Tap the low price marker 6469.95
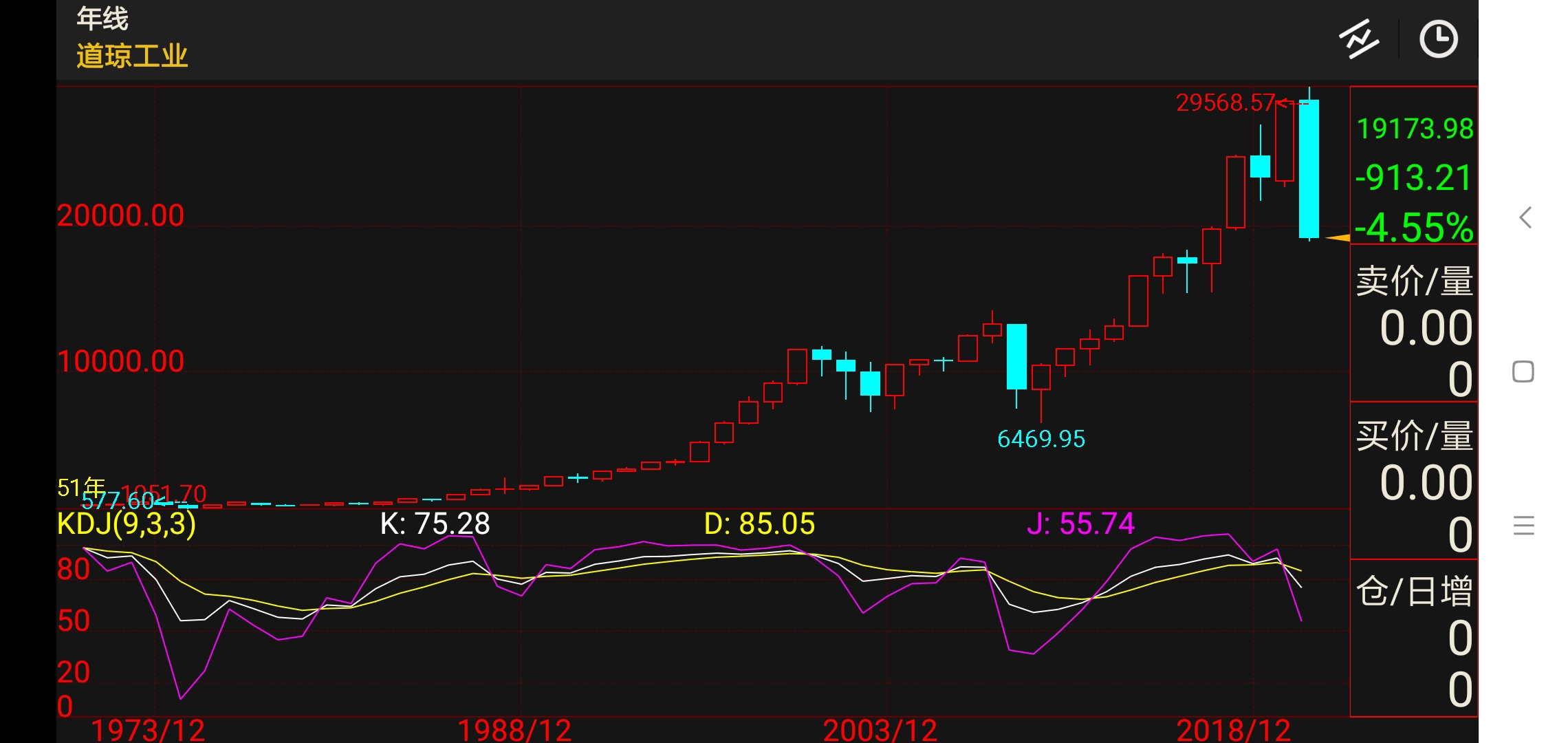This screenshot has height=743, width=1568. [x=1041, y=439]
